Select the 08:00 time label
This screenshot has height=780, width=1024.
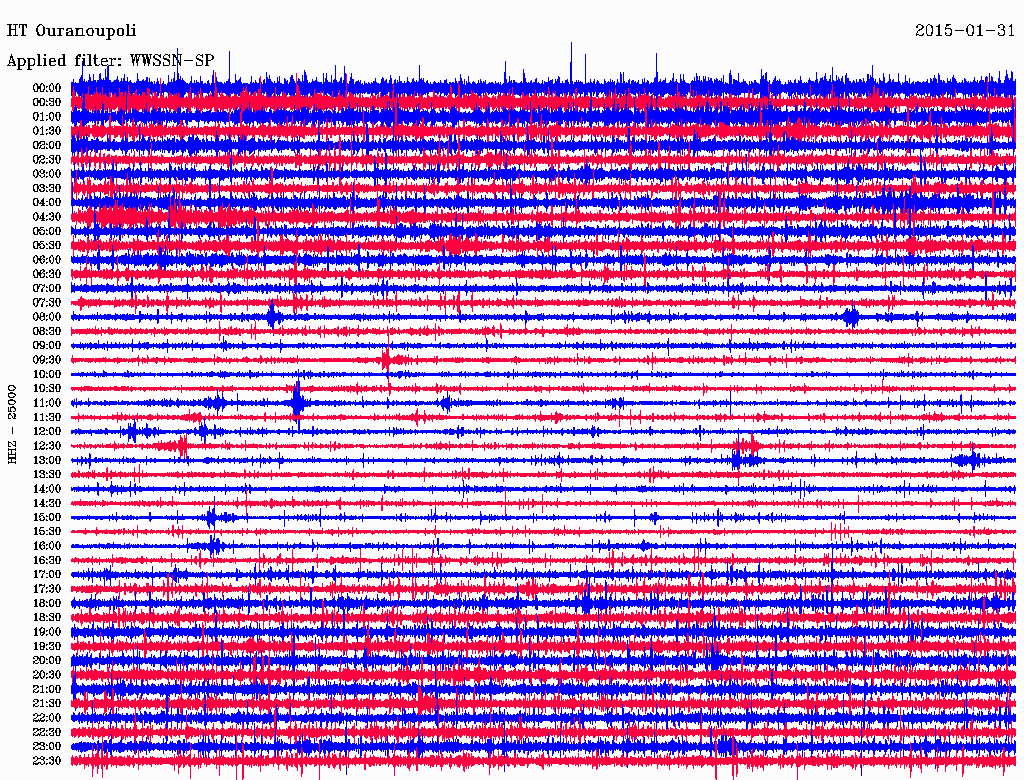pyautogui.click(x=47, y=317)
